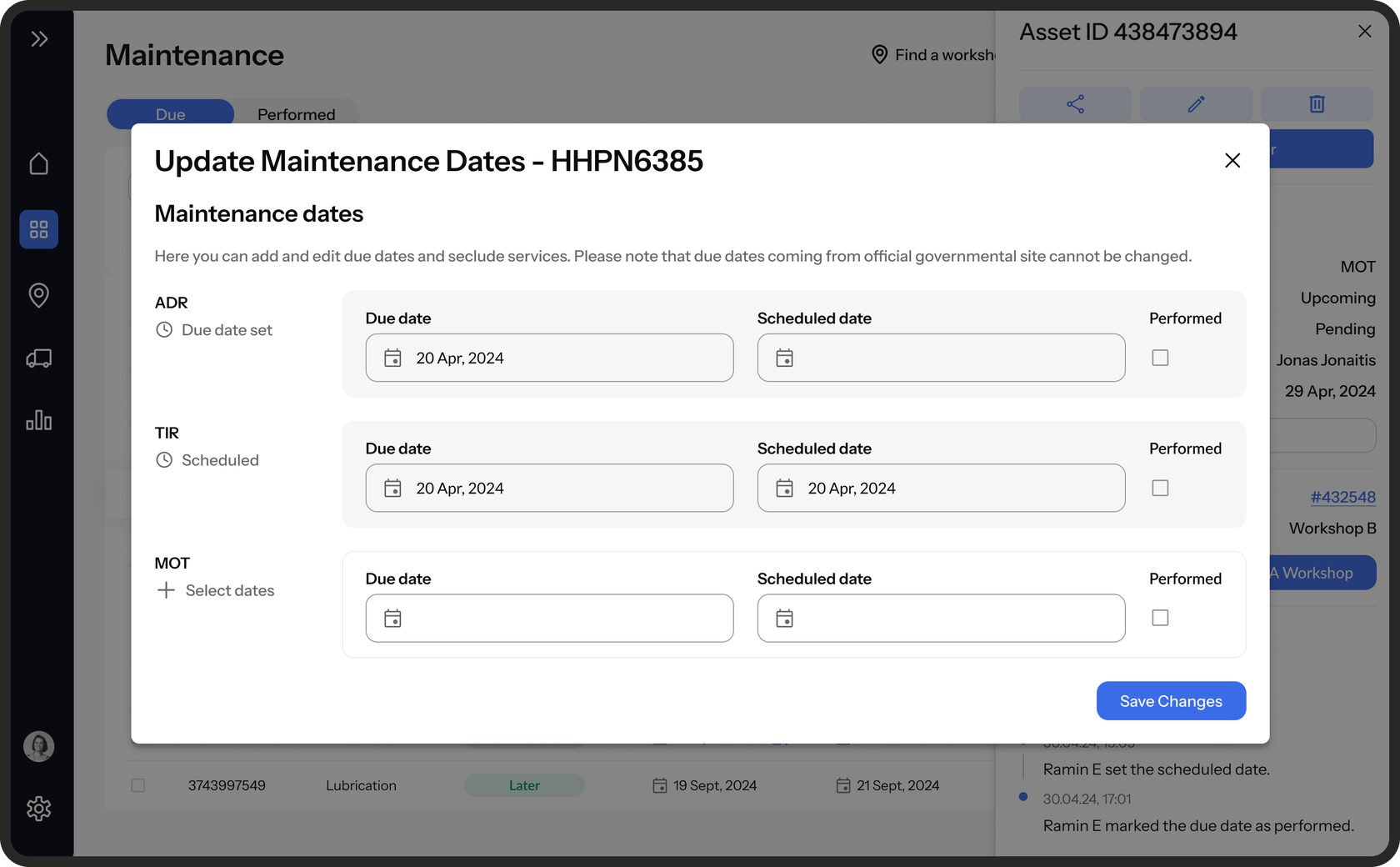Check the MOT Performed checkbox
This screenshot has height=867, width=1400.
pyautogui.click(x=1160, y=618)
